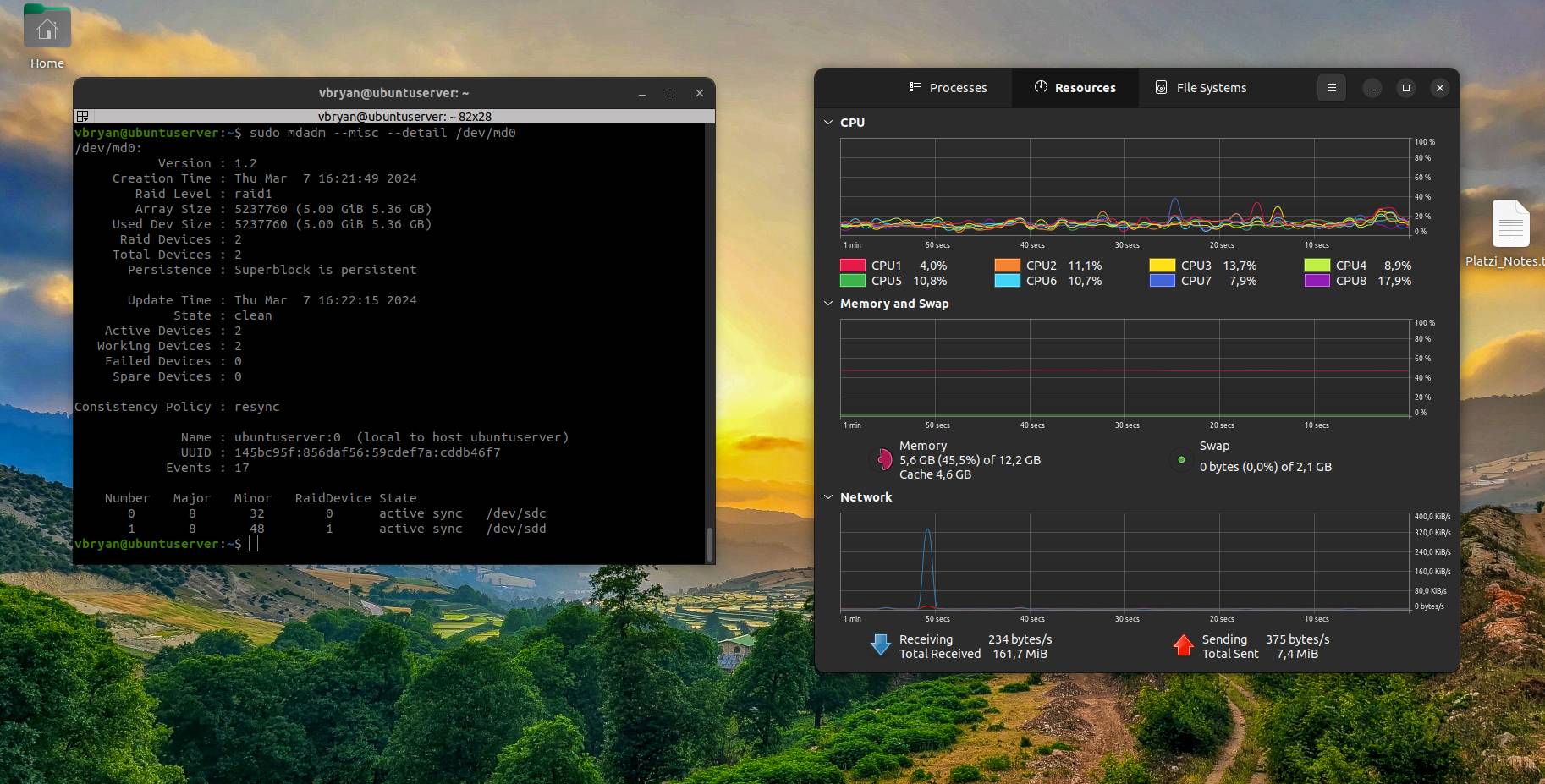Collapse the CPU section

pyautogui.click(x=828, y=123)
